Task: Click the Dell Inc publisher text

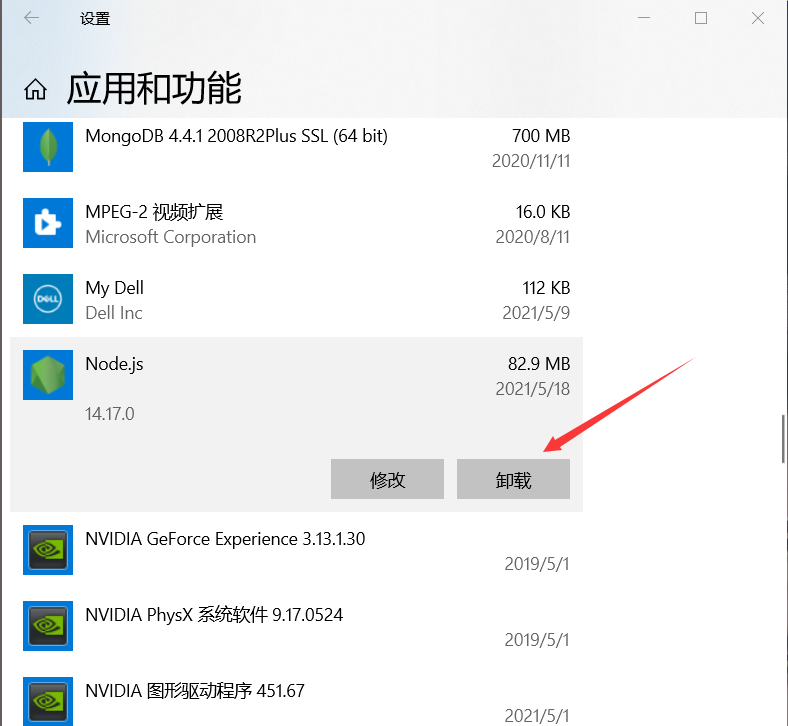Action: coord(114,313)
